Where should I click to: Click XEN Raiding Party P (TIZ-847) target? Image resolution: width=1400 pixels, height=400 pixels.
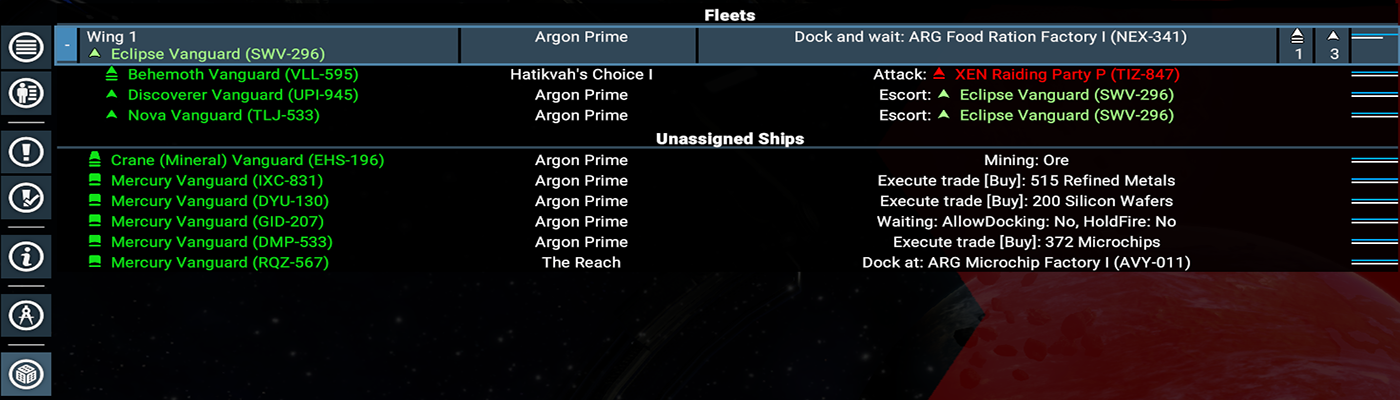[x=1067, y=75]
